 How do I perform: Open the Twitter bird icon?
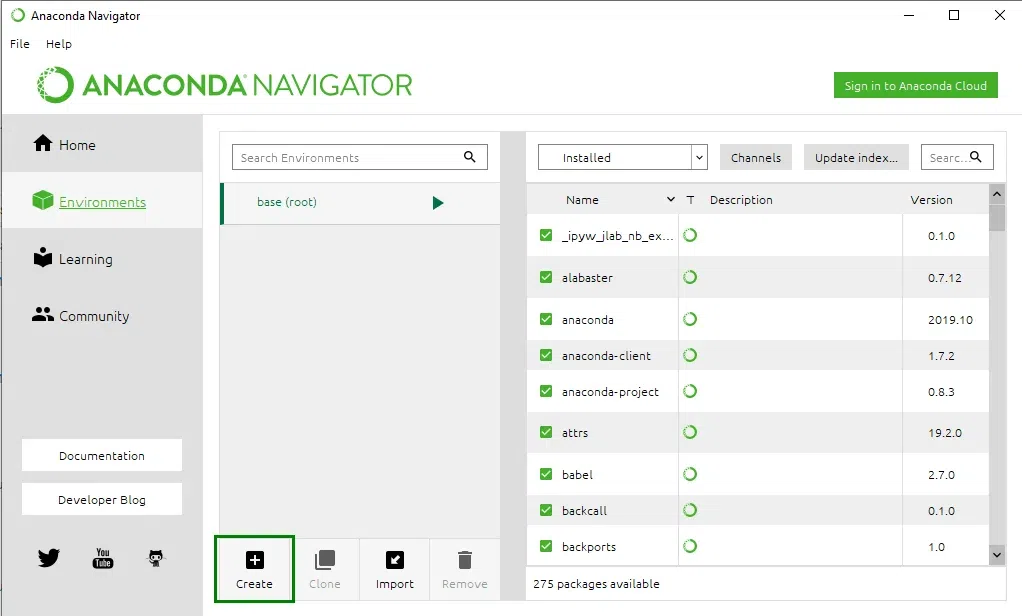tap(49, 557)
